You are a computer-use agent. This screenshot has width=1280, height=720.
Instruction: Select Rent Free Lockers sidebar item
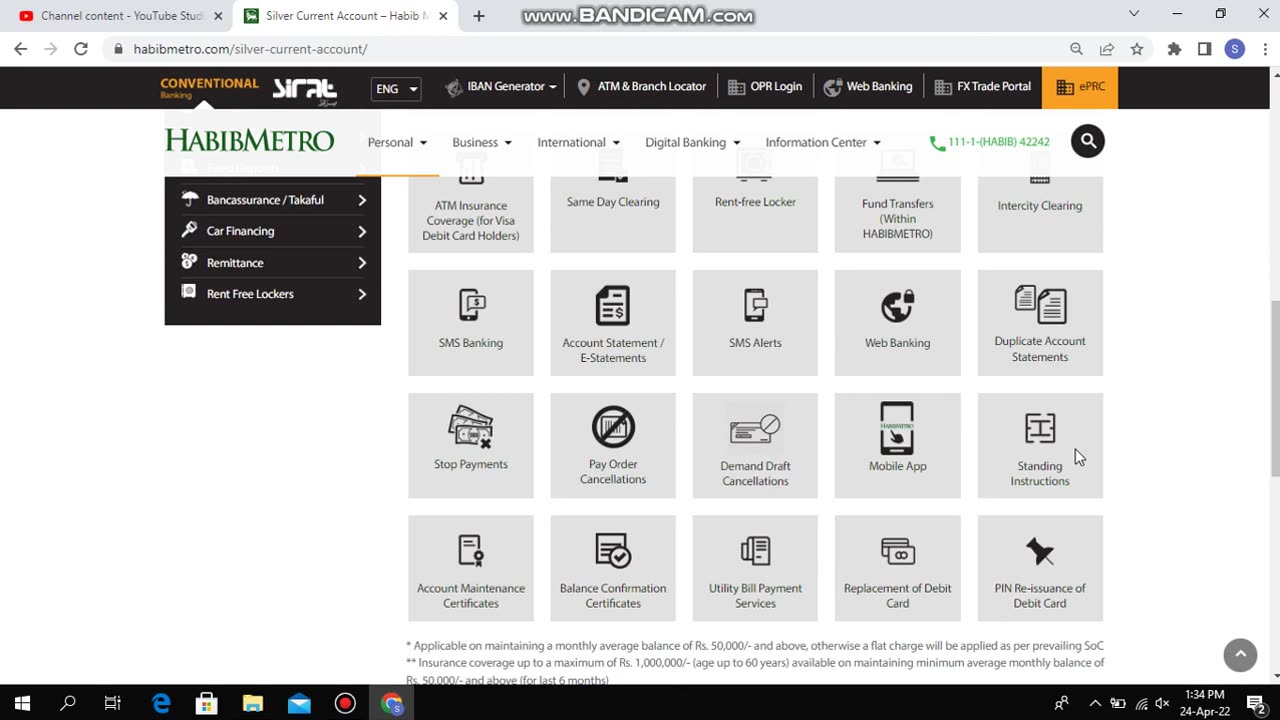point(273,294)
